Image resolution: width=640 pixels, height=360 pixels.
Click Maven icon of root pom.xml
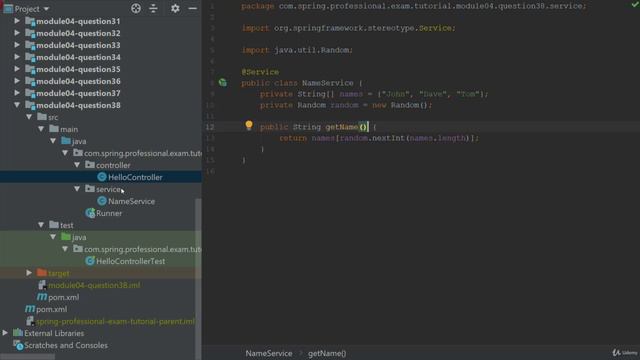(x=30, y=309)
